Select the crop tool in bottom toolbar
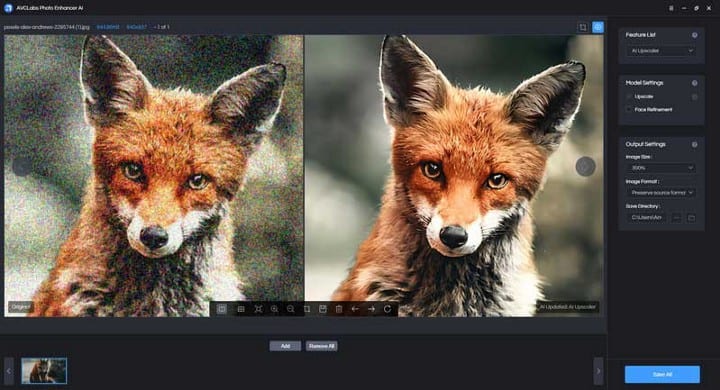Screen dimensions: 720x390 click(307, 309)
